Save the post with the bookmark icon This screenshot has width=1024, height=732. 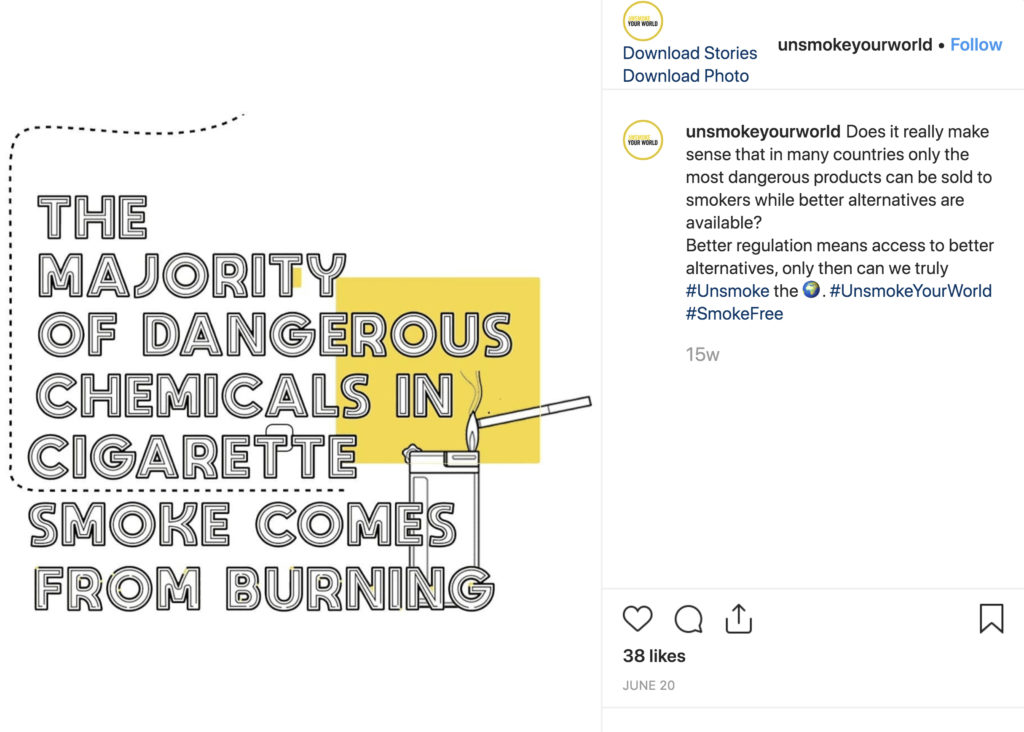click(991, 618)
